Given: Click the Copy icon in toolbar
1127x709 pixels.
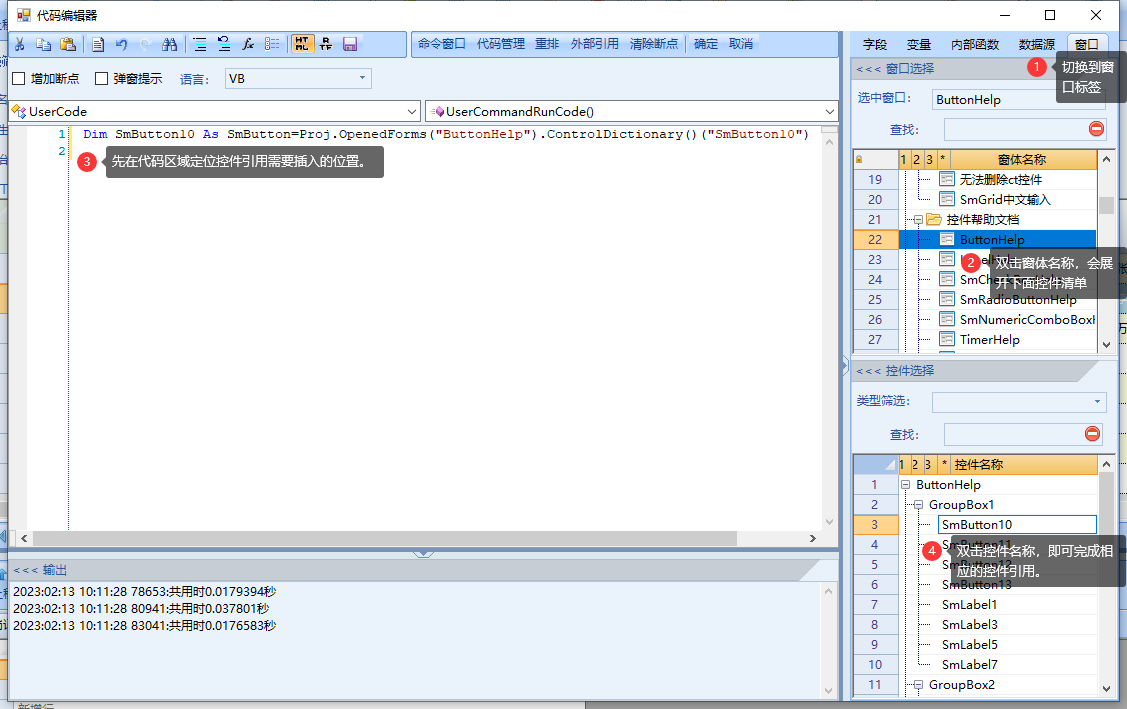Looking at the screenshot, I should coord(44,45).
